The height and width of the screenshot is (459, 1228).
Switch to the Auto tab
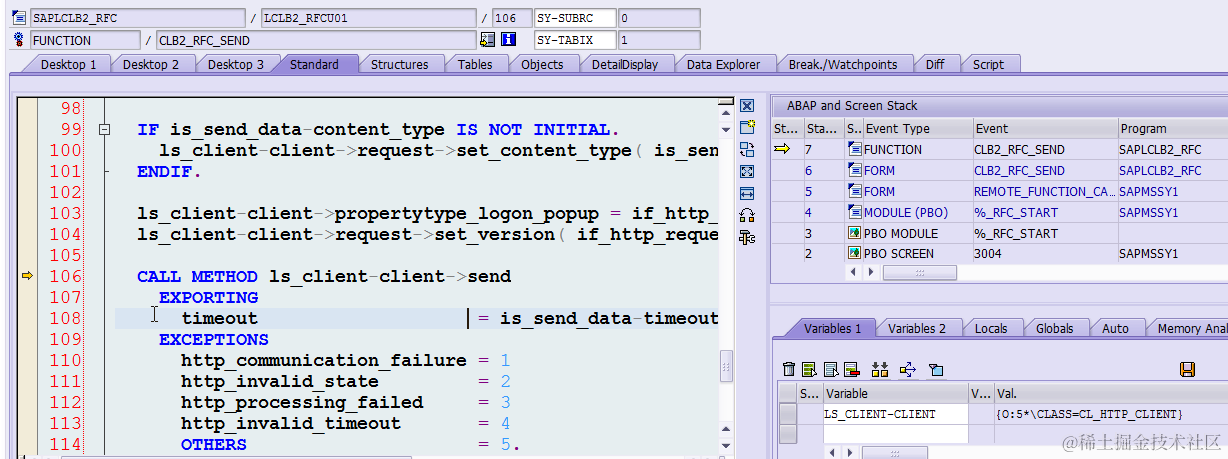1115,328
